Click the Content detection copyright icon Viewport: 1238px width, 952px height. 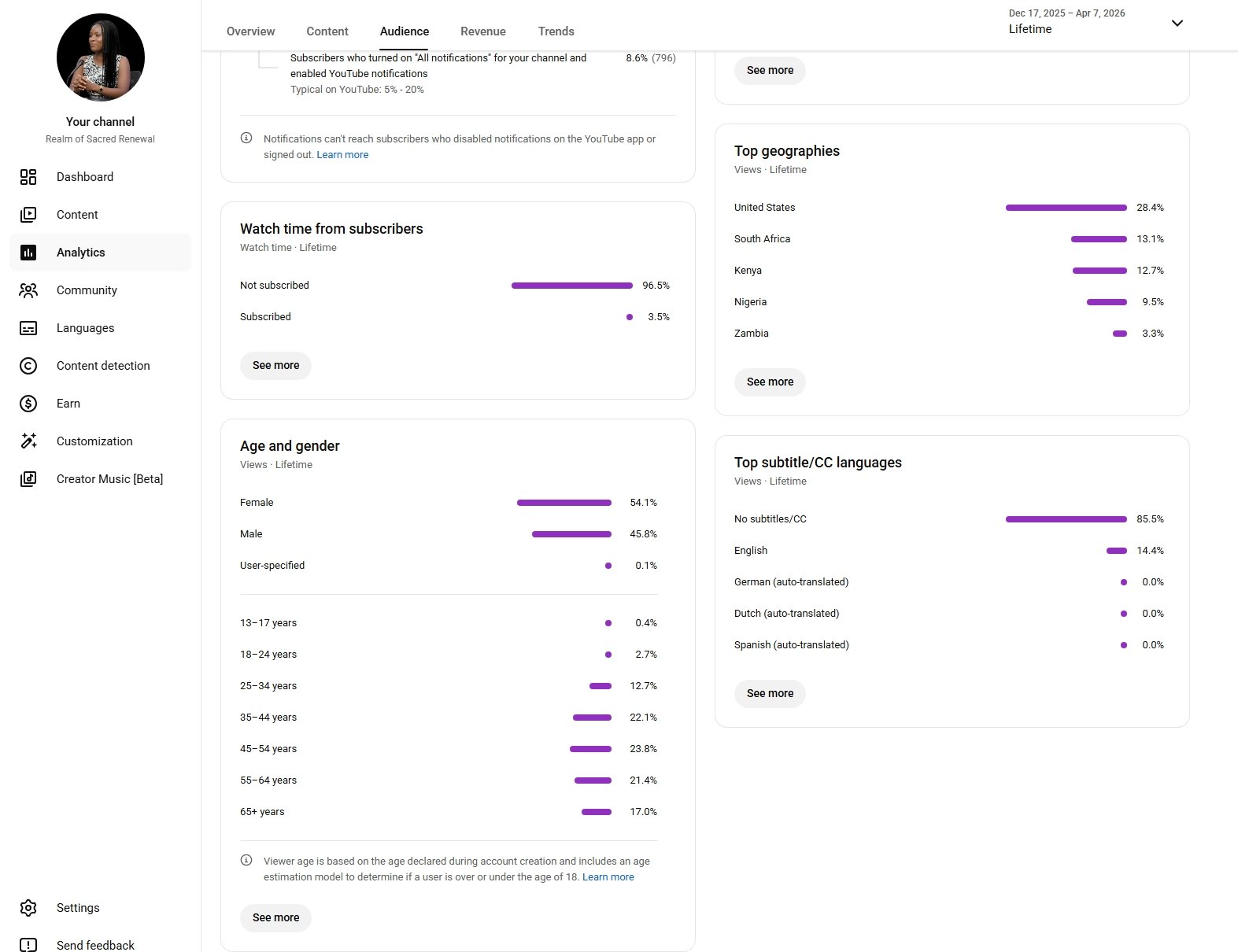click(28, 366)
